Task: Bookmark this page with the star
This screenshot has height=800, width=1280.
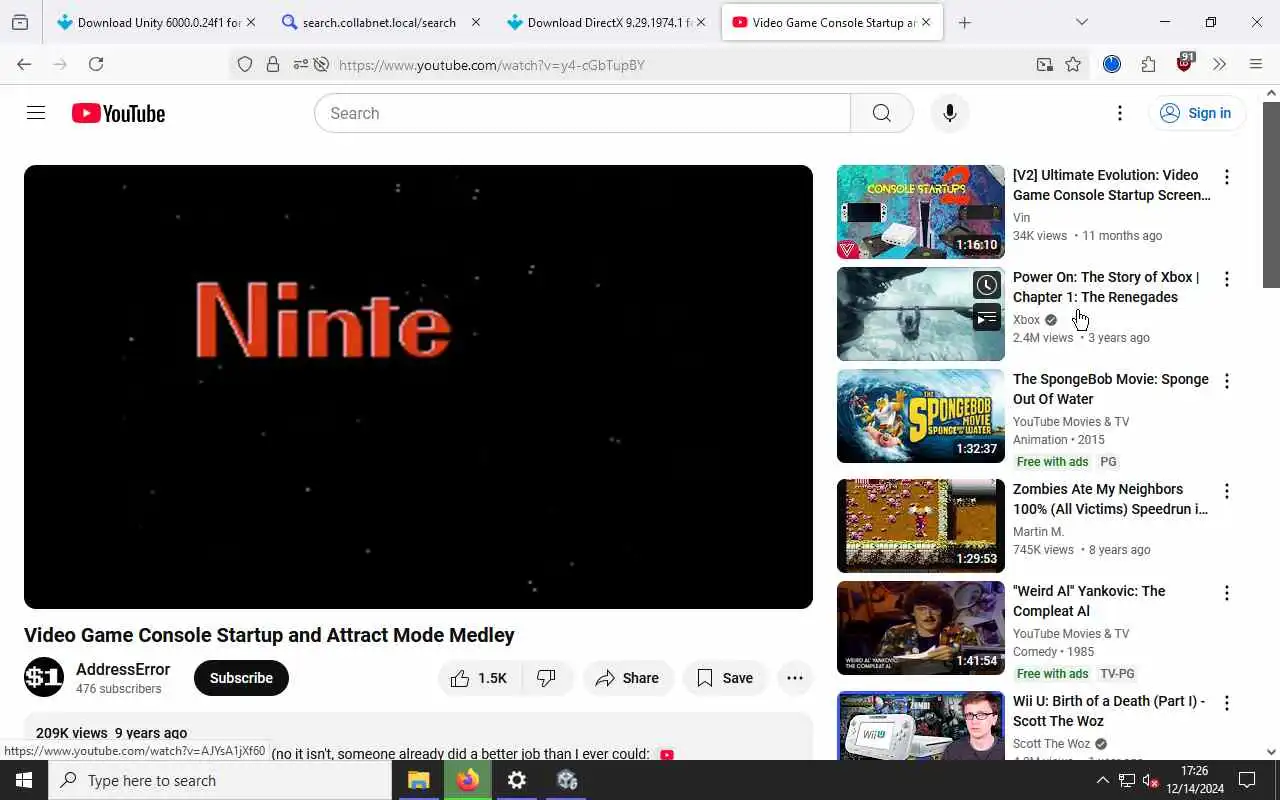Action: [x=1073, y=64]
